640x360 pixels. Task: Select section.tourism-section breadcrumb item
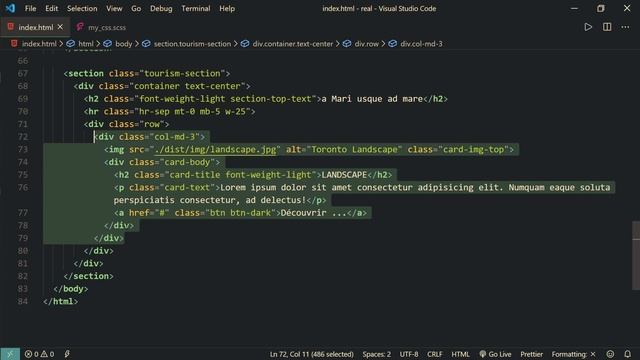pyautogui.click(x=192, y=44)
